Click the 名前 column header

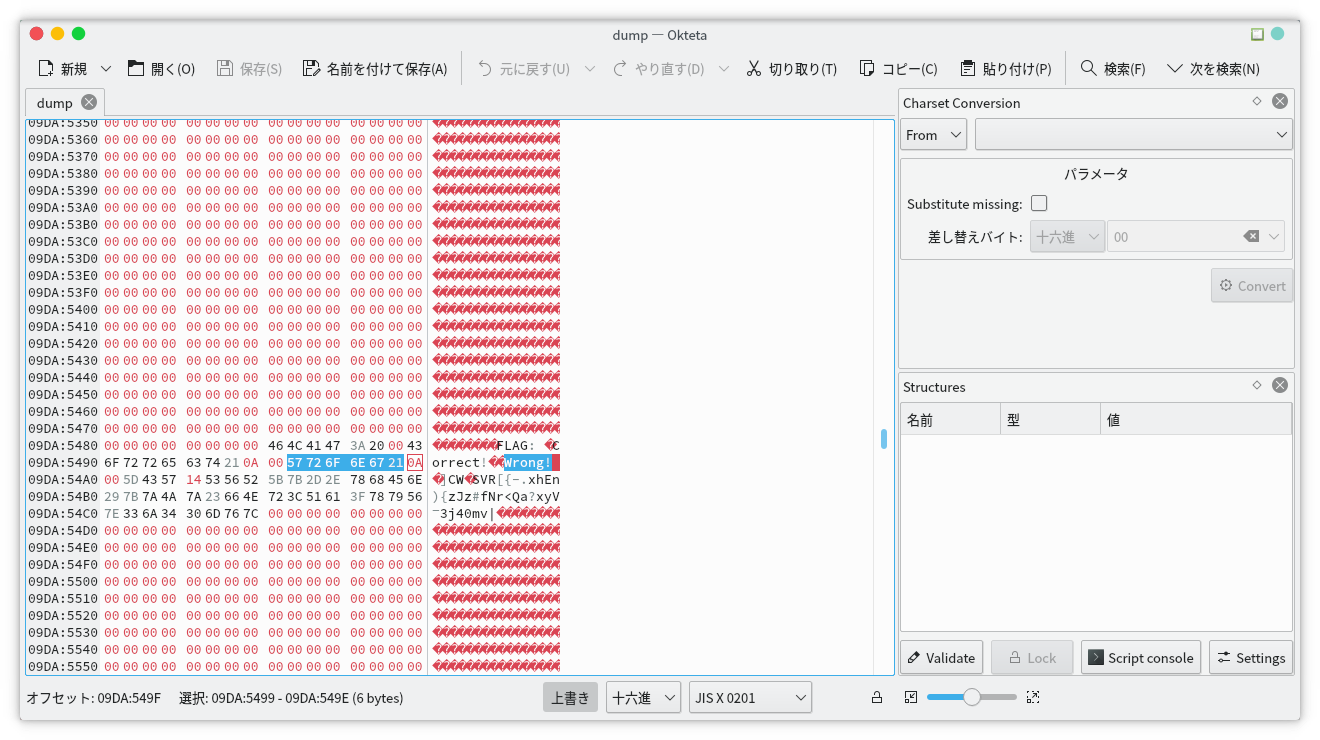[950, 419]
